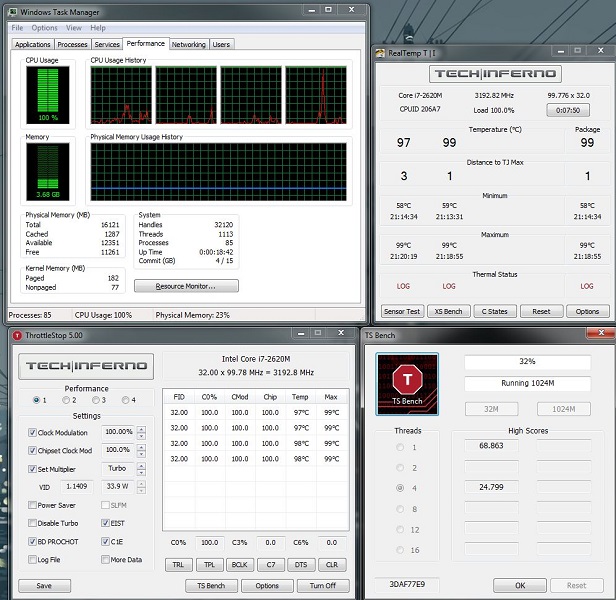Open Options in RealTemp window

coord(587,311)
